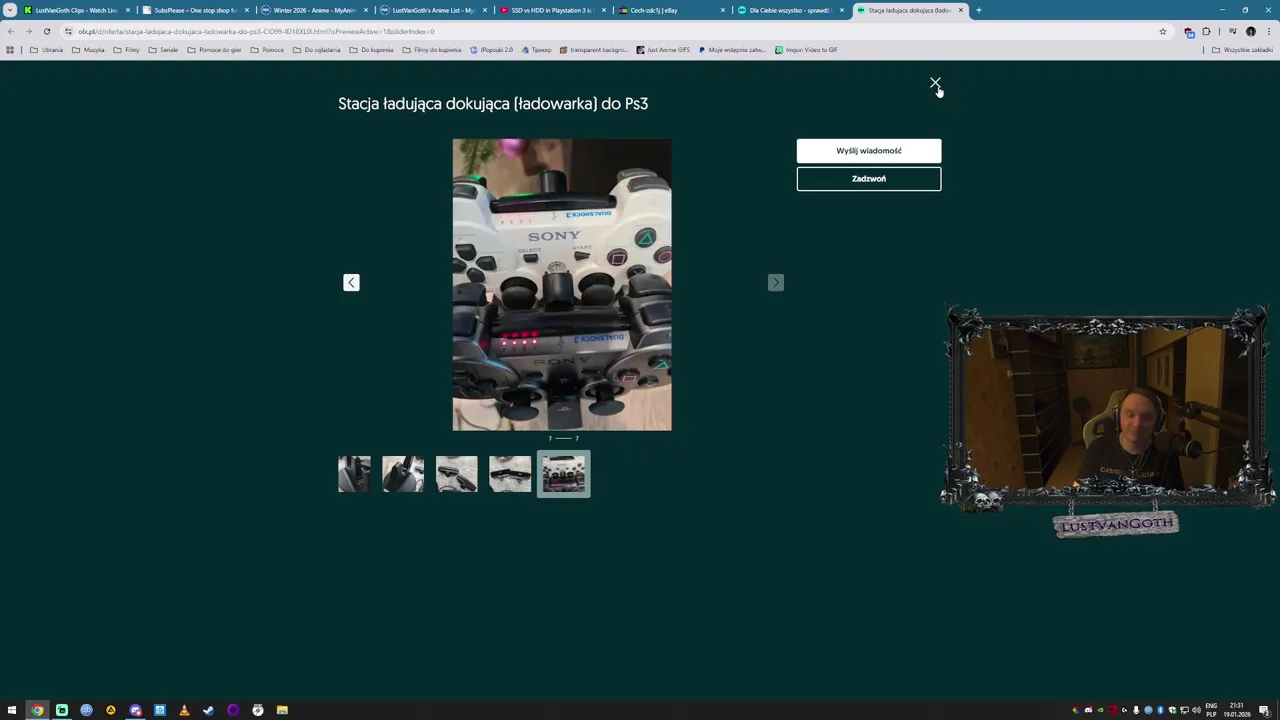Select the second gallery thumbnail

point(403,474)
